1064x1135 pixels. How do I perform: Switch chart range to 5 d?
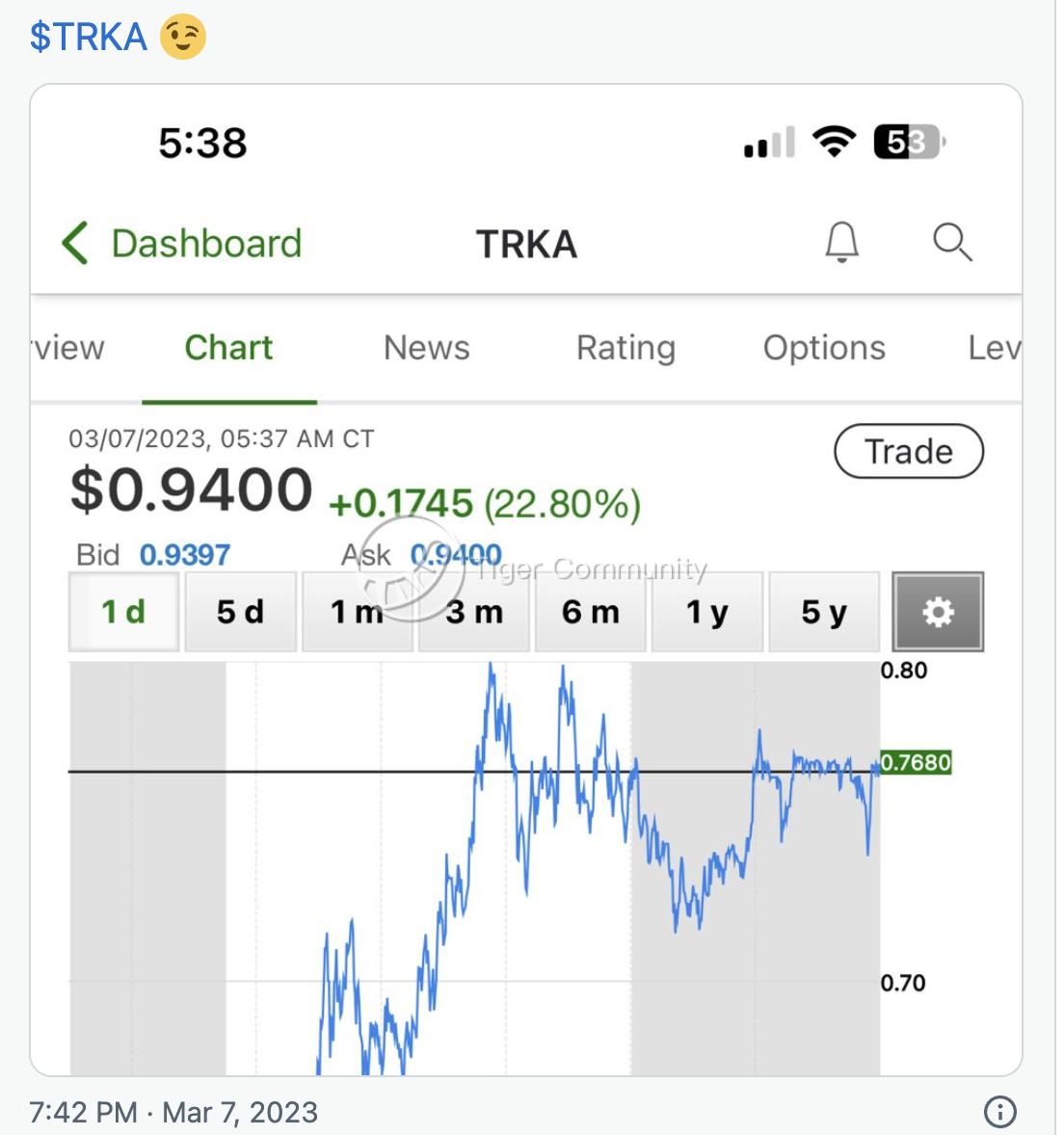click(240, 612)
